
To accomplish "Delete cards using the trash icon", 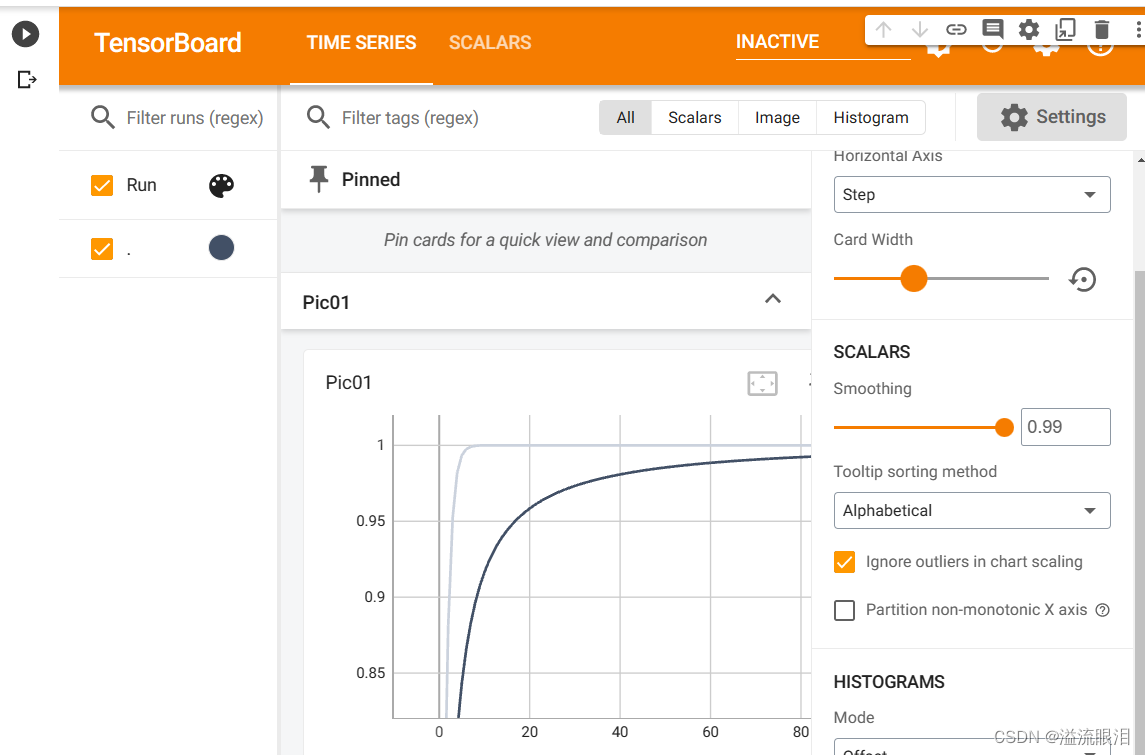I will click(x=1100, y=30).
